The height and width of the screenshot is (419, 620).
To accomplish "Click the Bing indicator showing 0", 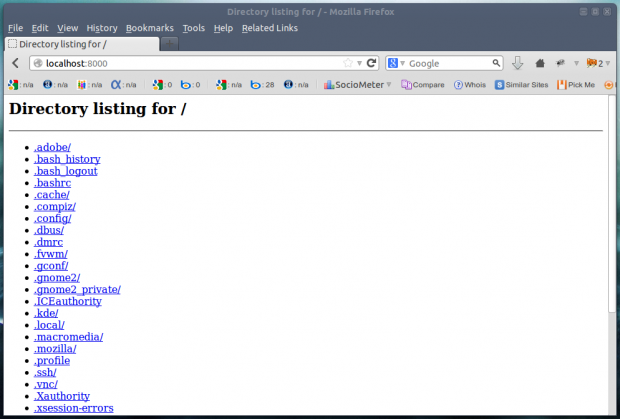I will (x=190, y=85).
